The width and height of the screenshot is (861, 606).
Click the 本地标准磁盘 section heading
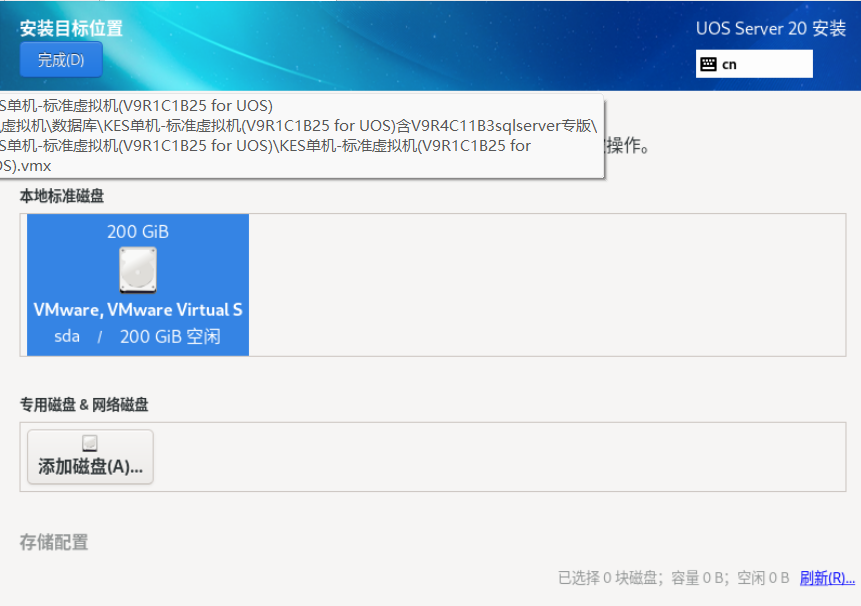(x=62, y=196)
